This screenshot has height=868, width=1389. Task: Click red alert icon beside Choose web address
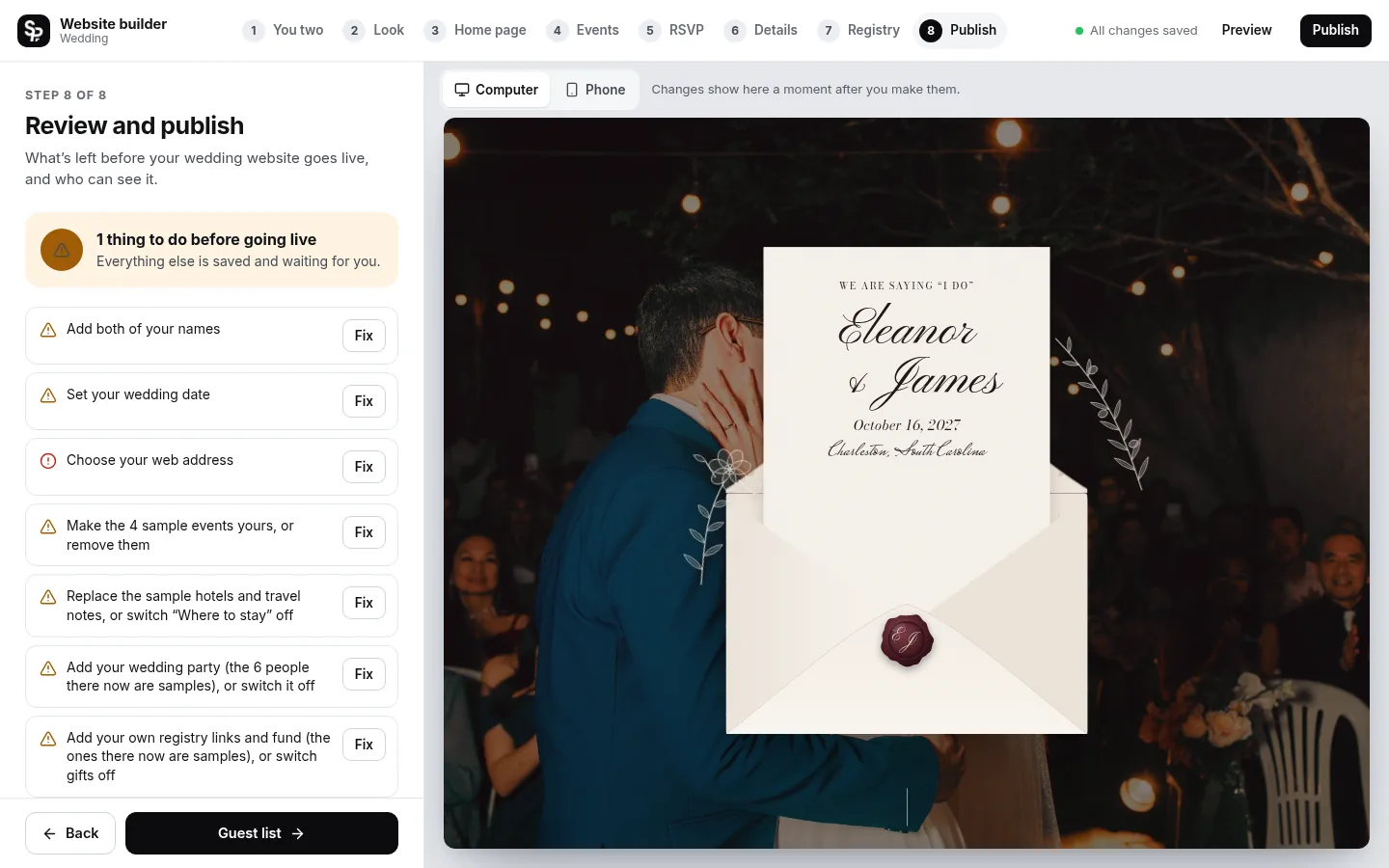coord(48,461)
